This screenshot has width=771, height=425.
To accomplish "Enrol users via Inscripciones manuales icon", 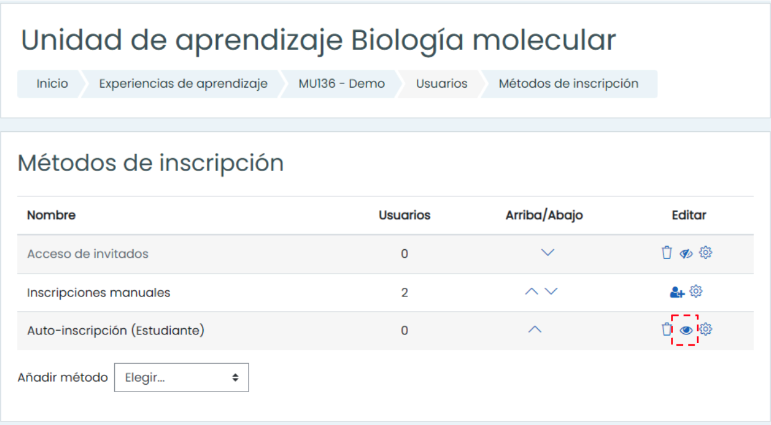I will pos(677,292).
